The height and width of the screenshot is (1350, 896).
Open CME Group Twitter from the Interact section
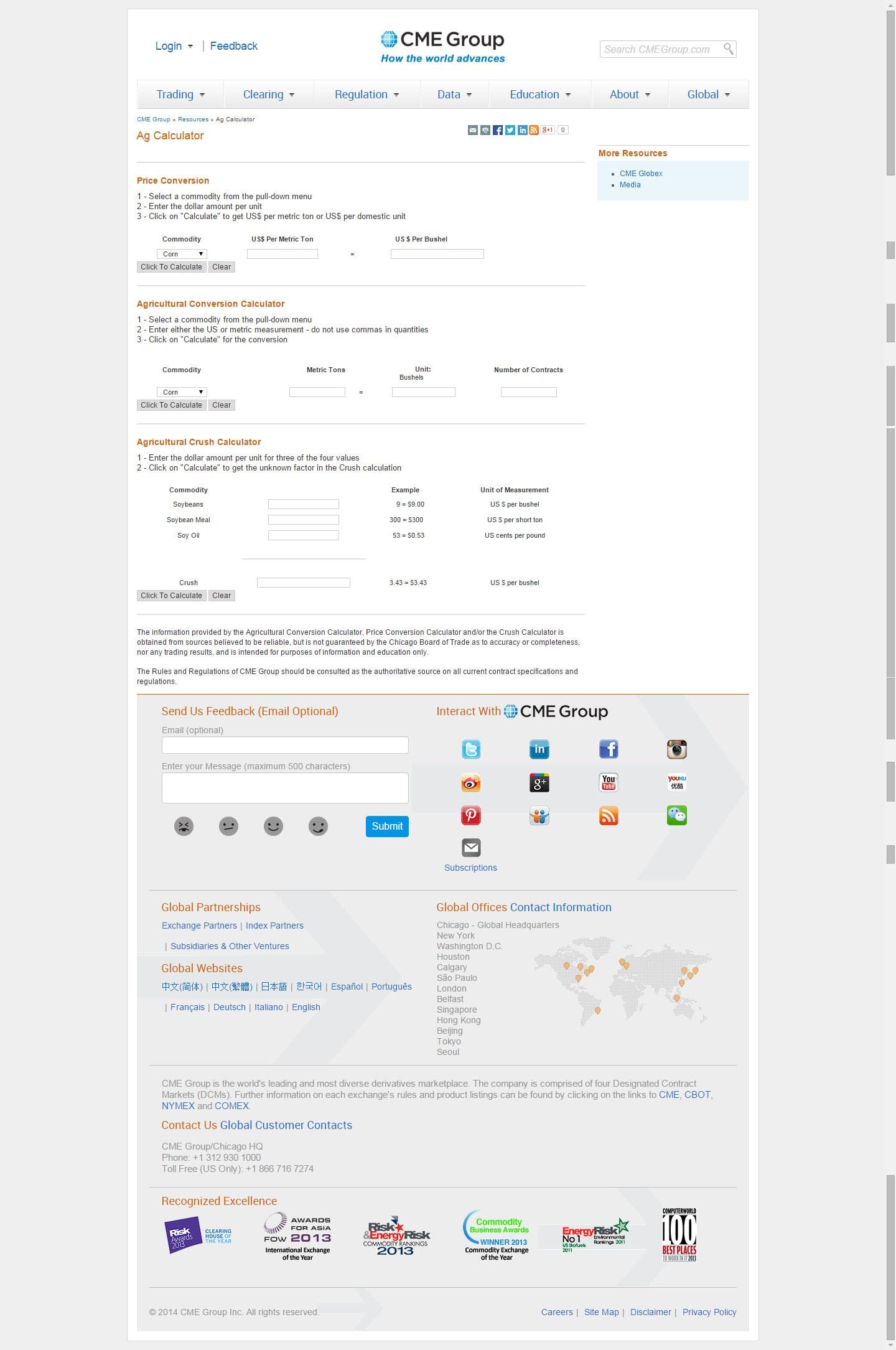[471, 749]
